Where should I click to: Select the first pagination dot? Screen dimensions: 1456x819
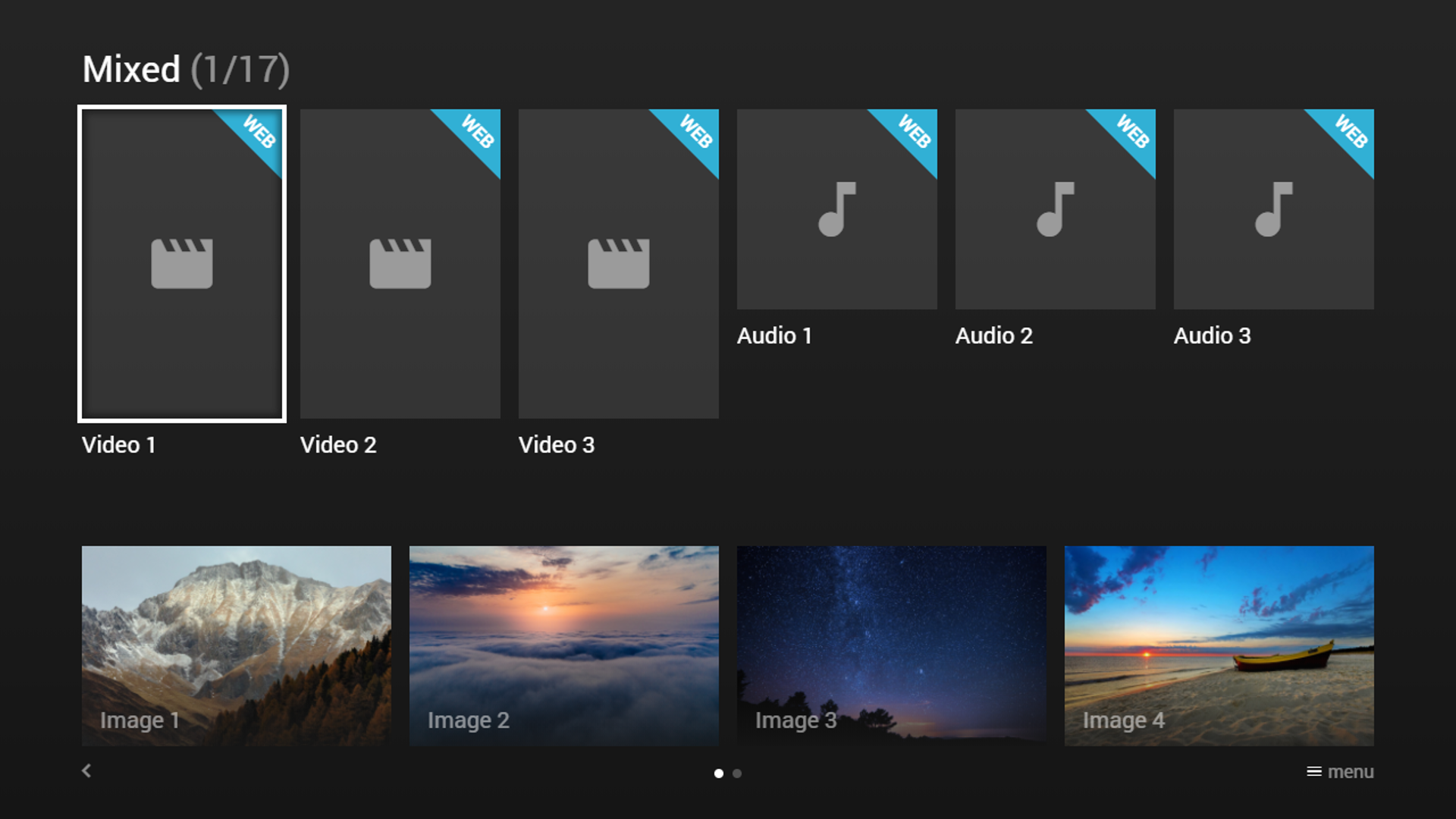tap(719, 773)
